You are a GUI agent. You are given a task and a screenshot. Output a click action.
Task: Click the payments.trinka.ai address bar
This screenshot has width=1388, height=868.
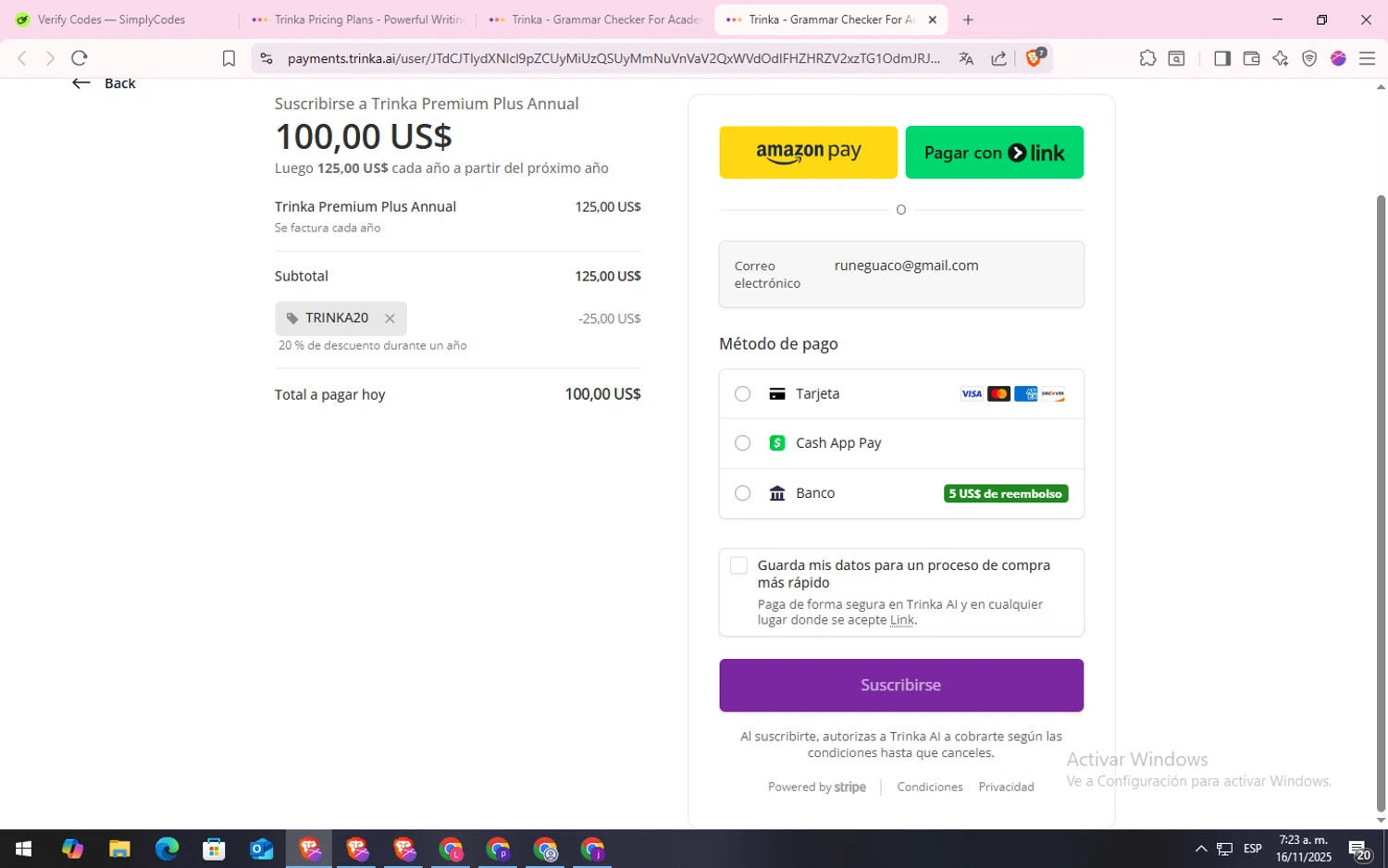click(x=613, y=58)
